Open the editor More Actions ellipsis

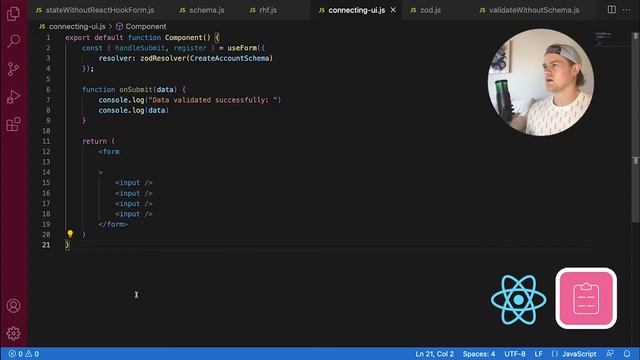coord(626,10)
